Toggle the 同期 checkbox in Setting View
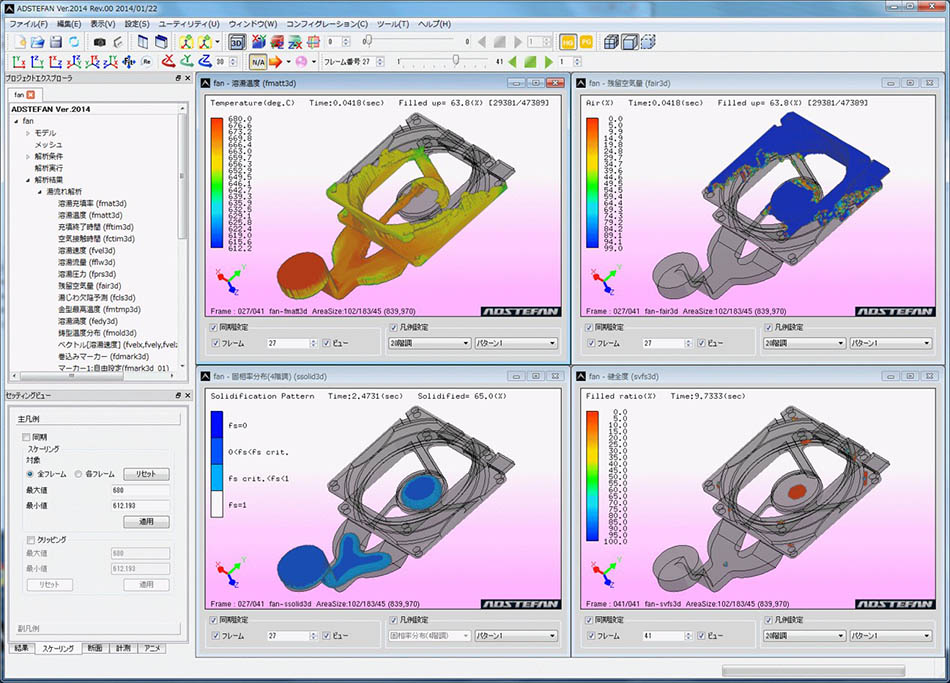Image resolution: width=950 pixels, height=683 pixels. 26,437
